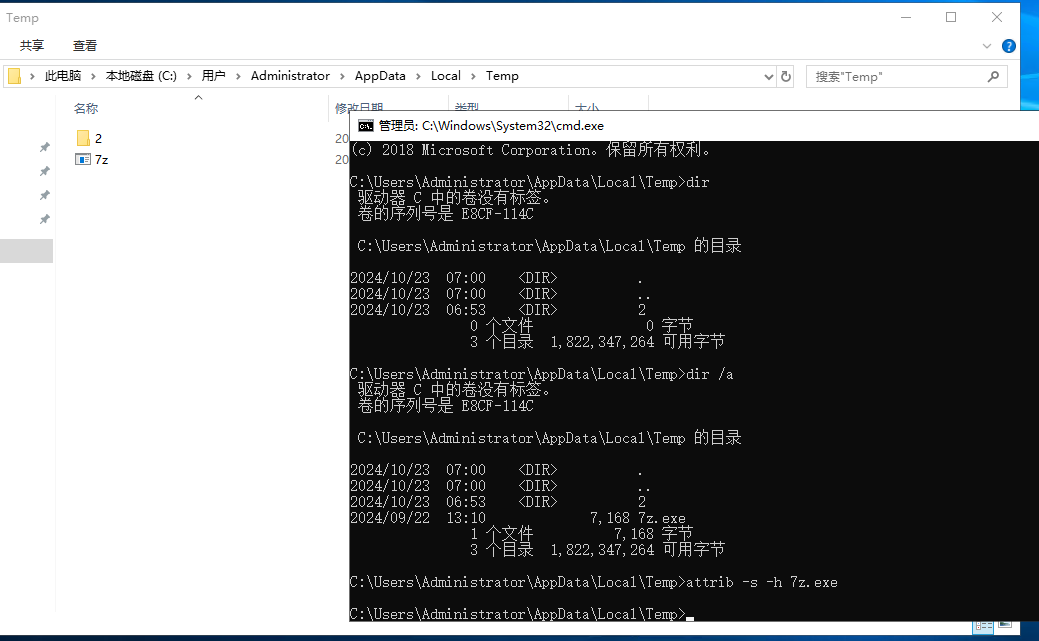The width and height of the screenshot is (1039, 641).
Task: Switch to large icons view in Explorer
Action: (1005, 624)
